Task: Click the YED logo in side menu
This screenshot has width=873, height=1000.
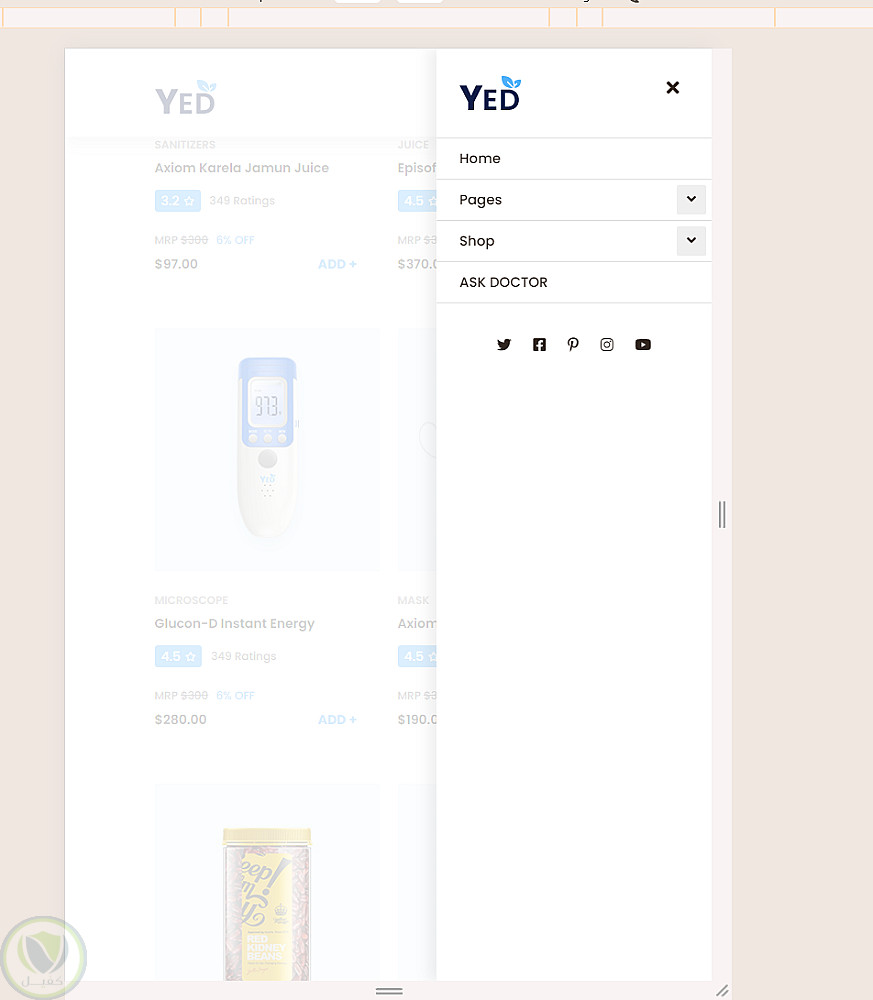Action: [x=490, y=93]
